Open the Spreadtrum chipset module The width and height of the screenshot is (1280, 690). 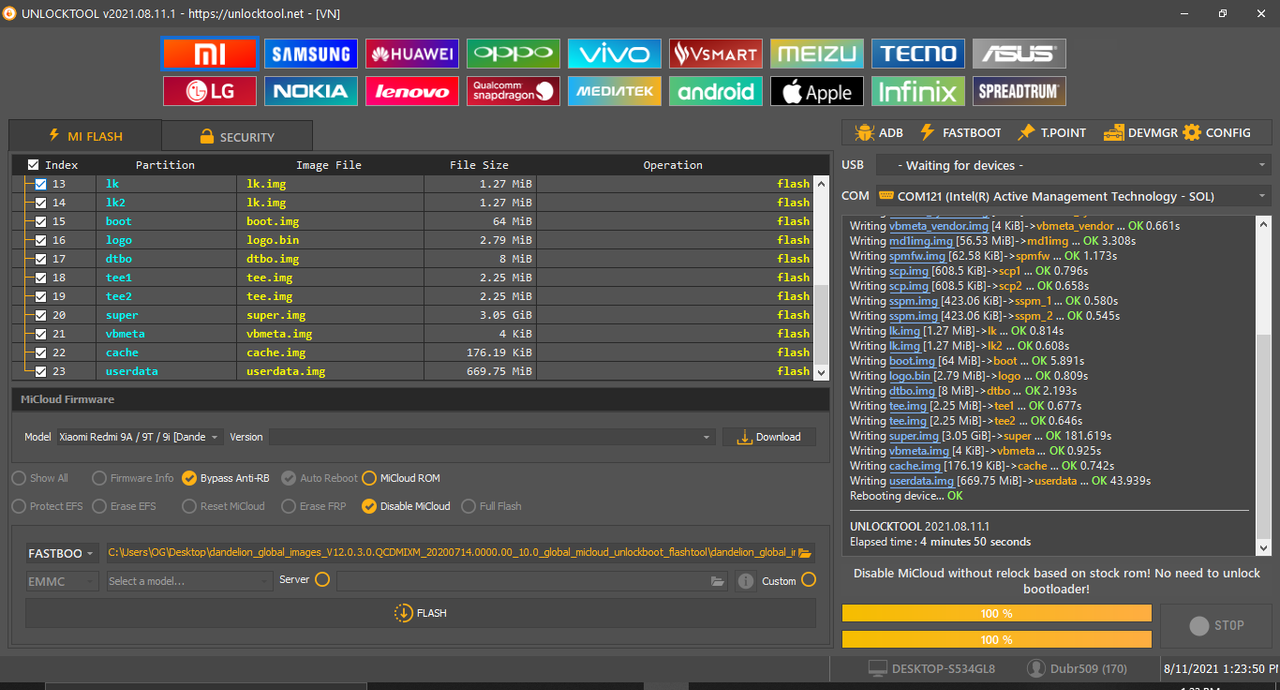pyautogui.click(x=1019, y=91)
